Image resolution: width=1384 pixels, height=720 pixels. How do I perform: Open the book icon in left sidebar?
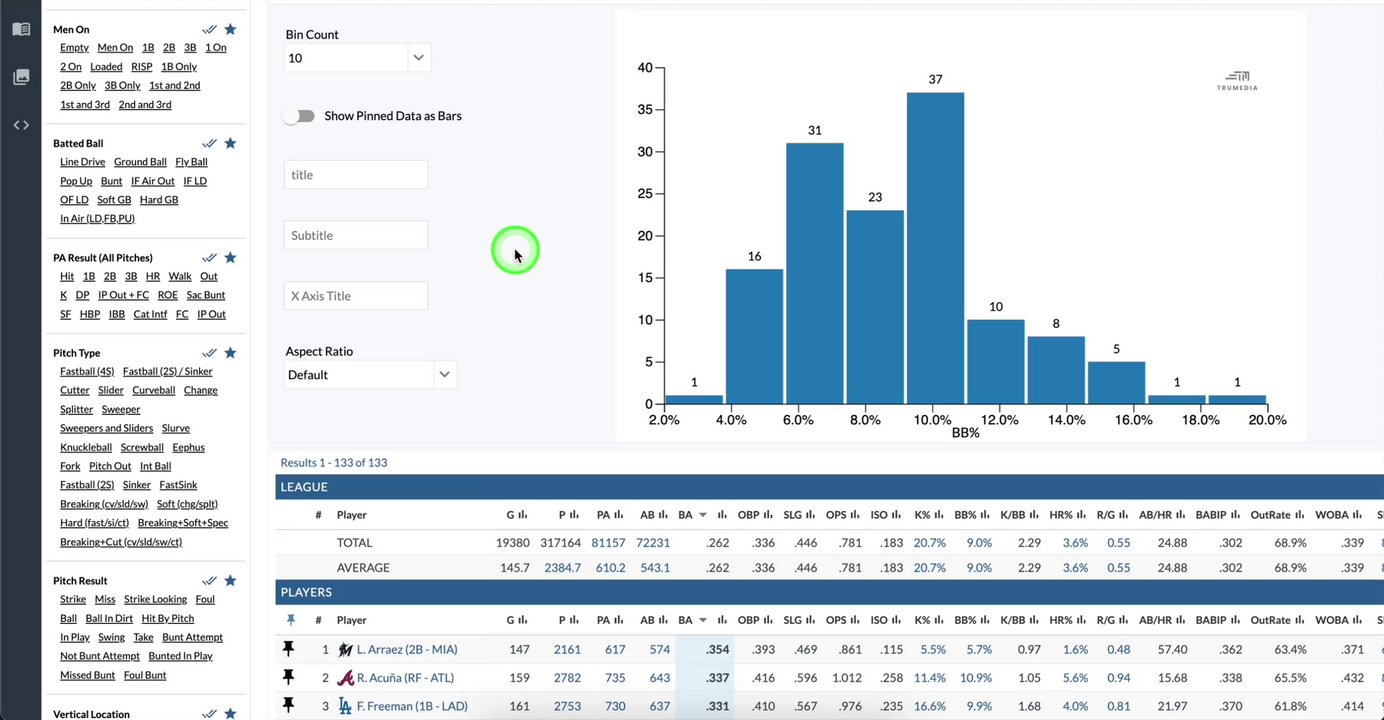coord(21,29)
